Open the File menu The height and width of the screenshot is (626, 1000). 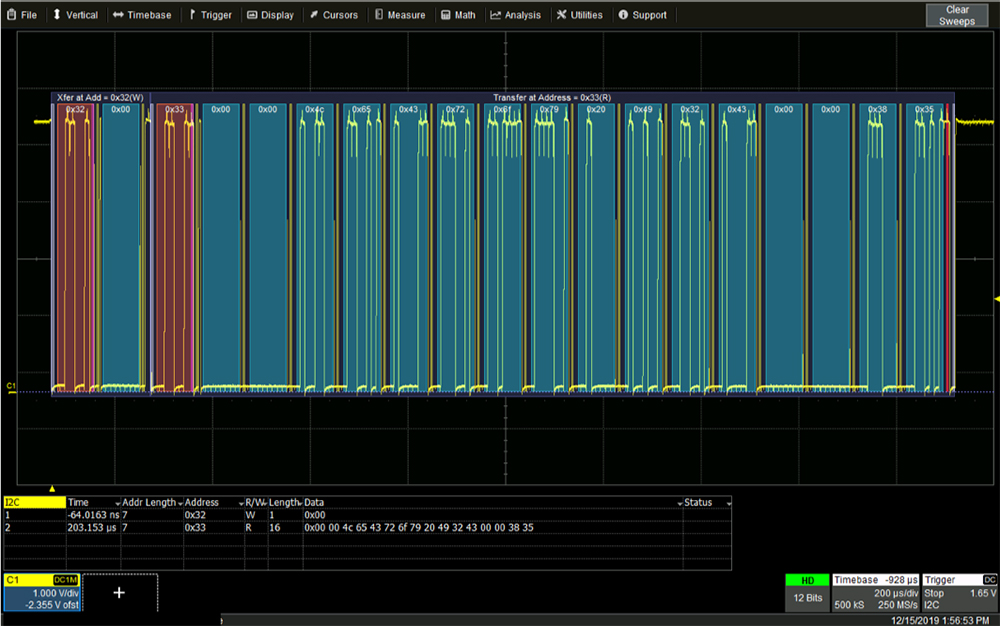(22, 15)
